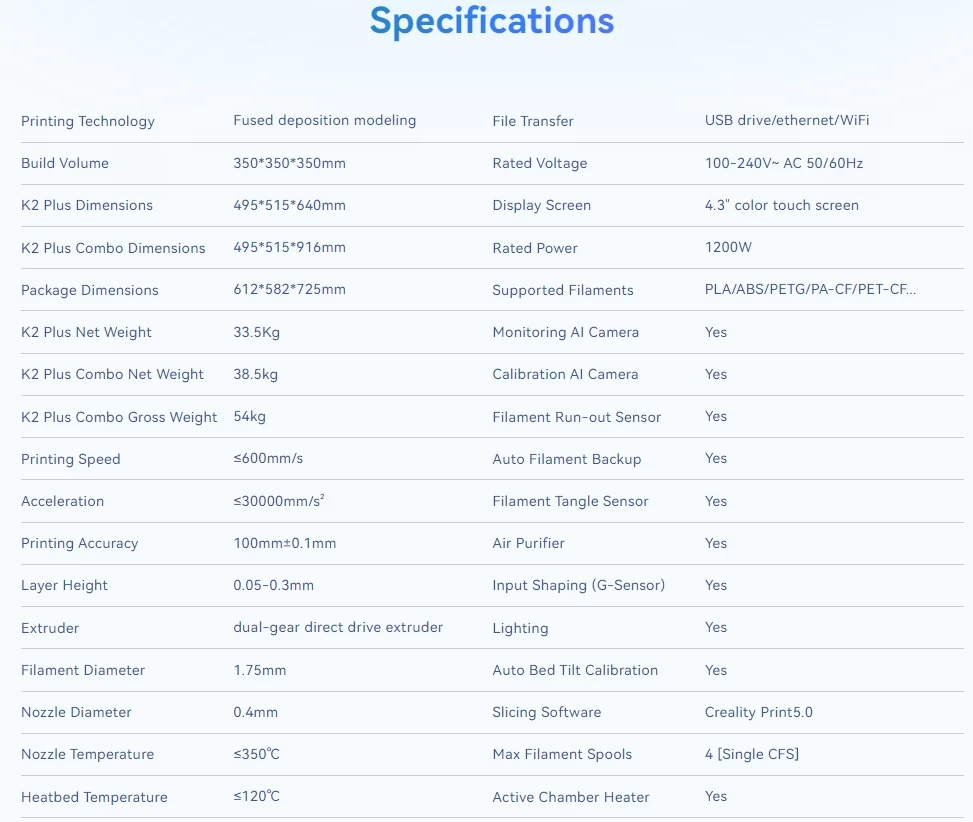Screen dimensions: 973x822
Task: Click the Acceleration row label
Action: pos(62,501)
